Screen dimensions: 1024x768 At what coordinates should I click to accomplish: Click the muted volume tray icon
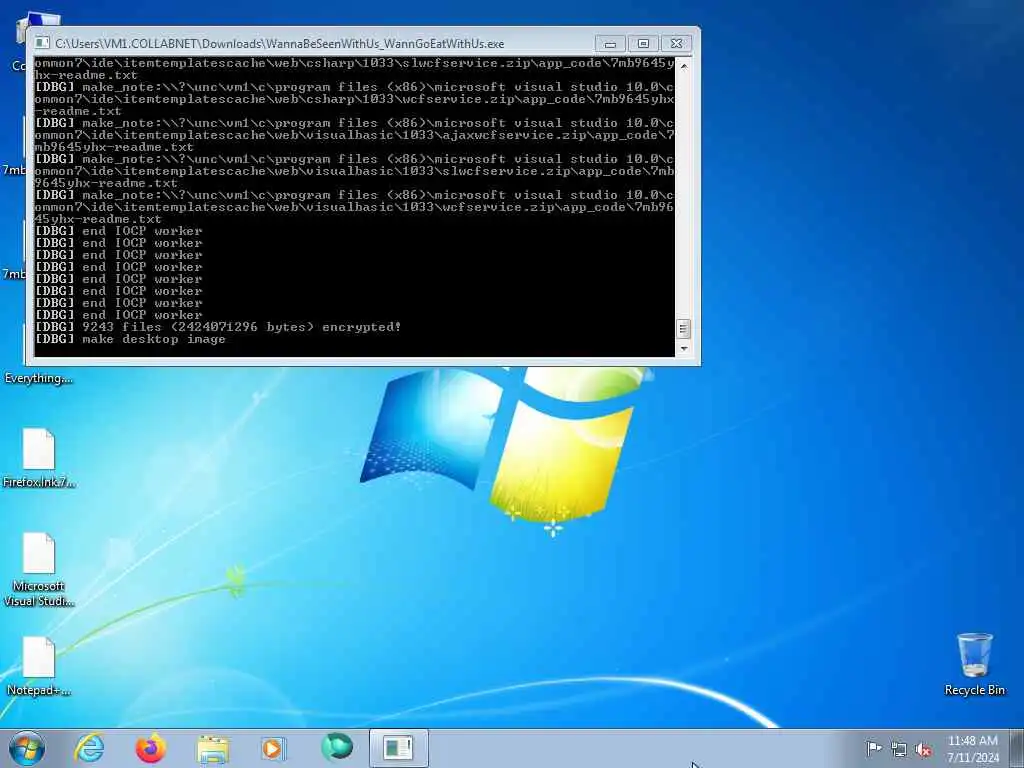(923, 749)
